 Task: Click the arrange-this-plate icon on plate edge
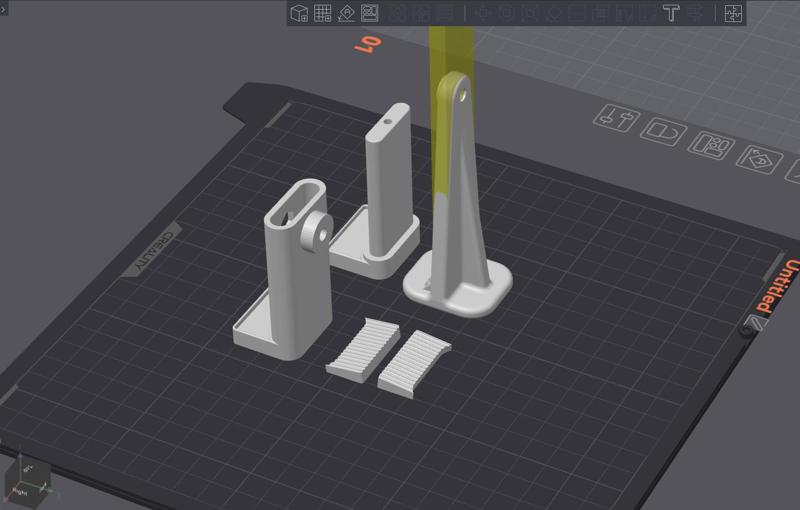[x=711, y=146]
